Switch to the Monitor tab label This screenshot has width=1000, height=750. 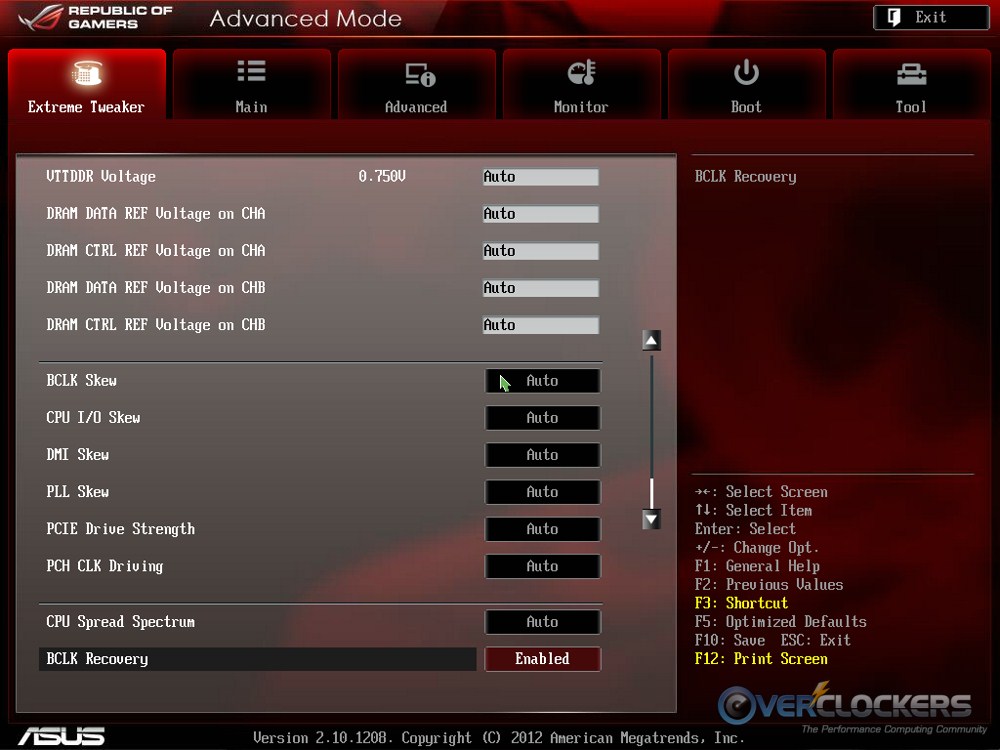click(x=581, y=107)
